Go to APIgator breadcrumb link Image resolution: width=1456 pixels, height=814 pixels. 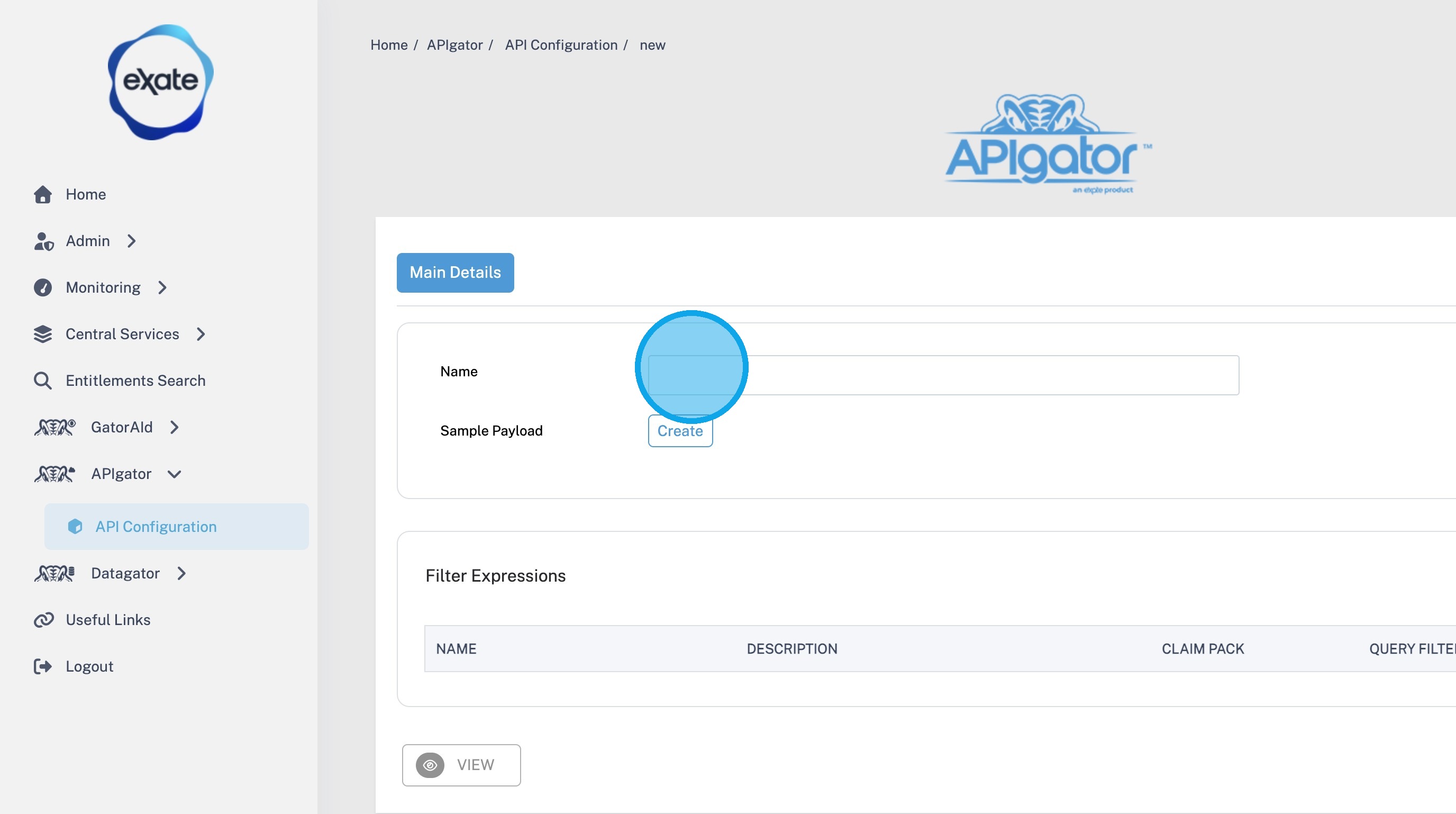(455, 45)
